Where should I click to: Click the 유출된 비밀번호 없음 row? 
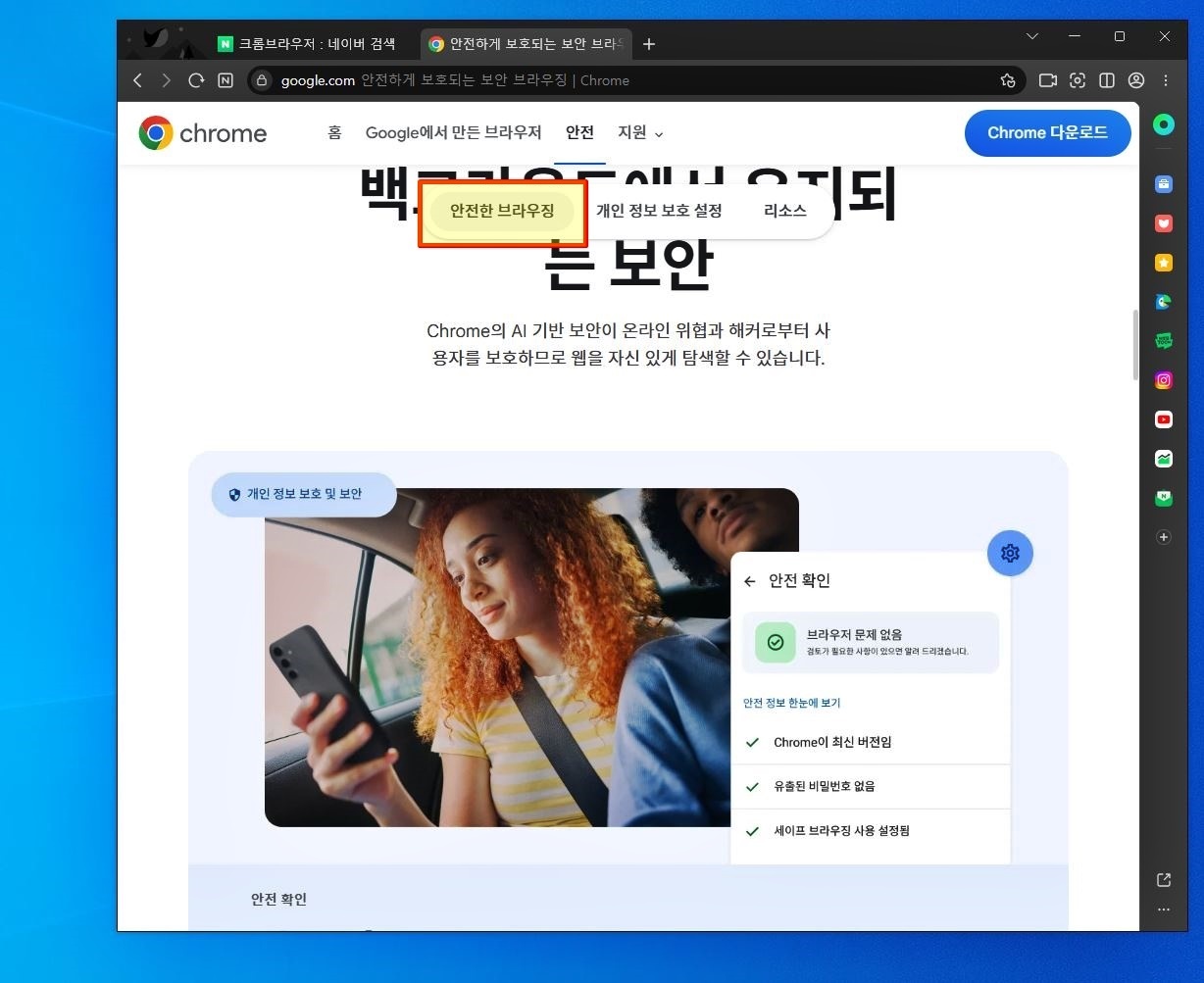(871, 787)
